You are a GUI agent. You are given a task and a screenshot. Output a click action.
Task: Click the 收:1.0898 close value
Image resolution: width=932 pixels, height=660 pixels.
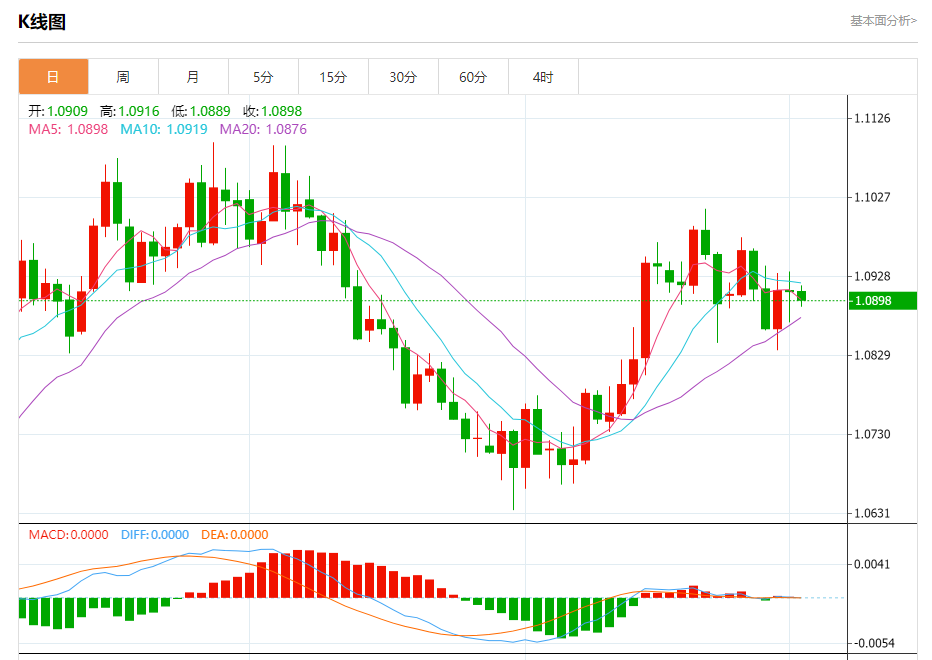pos(272,111)
